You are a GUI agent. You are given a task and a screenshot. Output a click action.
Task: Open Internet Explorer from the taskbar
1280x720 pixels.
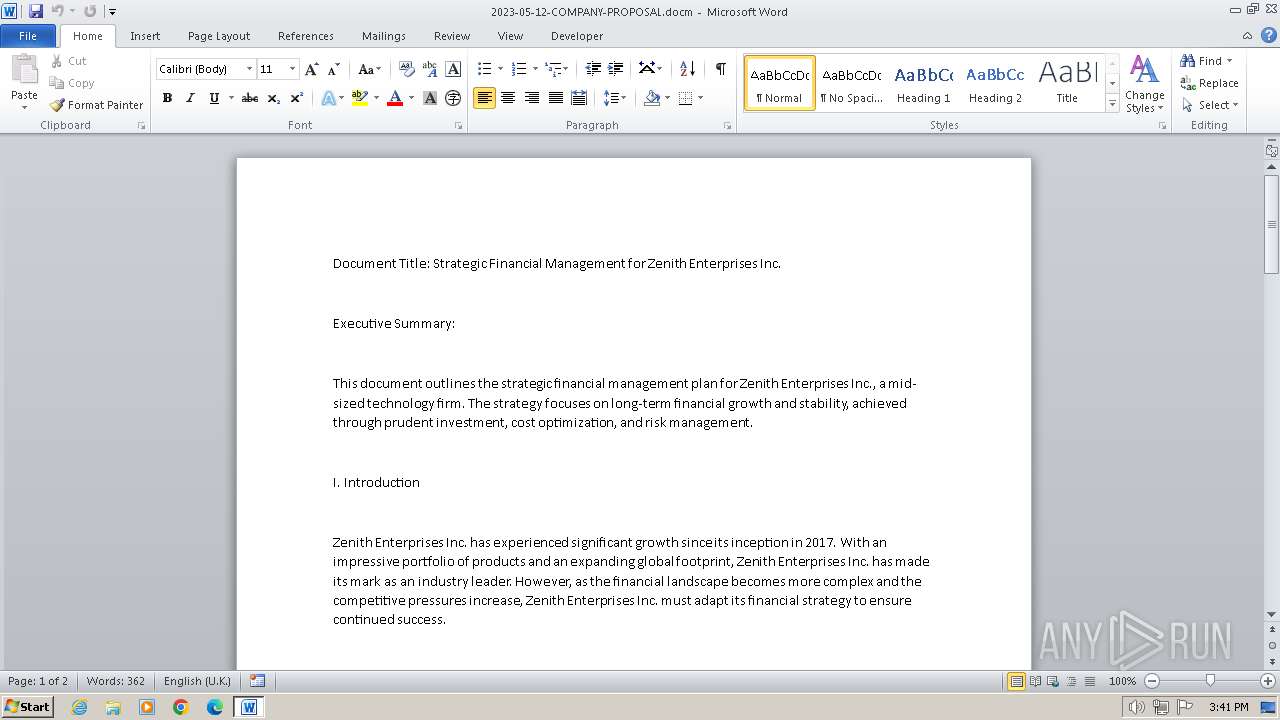(x=79, y=707)
